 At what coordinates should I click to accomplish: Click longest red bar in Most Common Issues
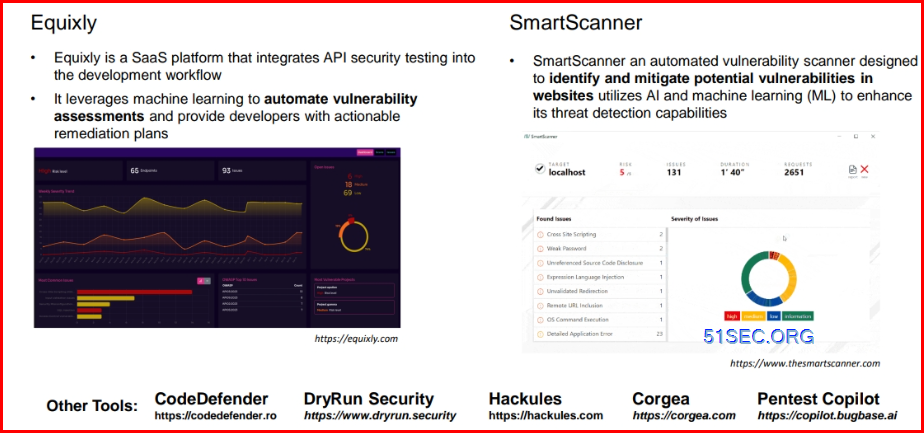point(134,292)
